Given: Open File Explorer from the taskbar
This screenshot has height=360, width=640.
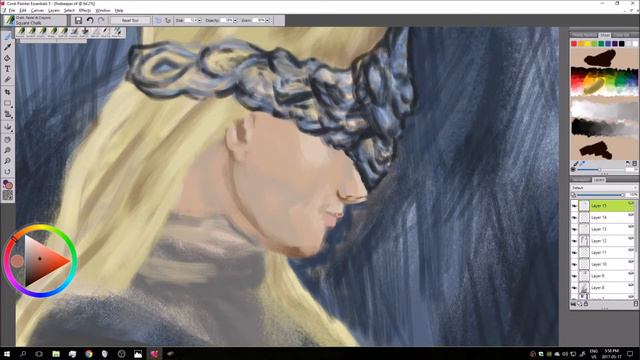Looking at the screenshot, I should pyautogui.click(x=56, y=354).
